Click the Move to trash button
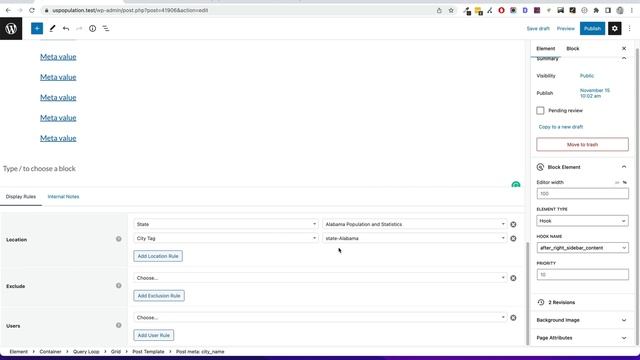The height and width of the screenshot is (360, 640). click(x=582, y=144)
